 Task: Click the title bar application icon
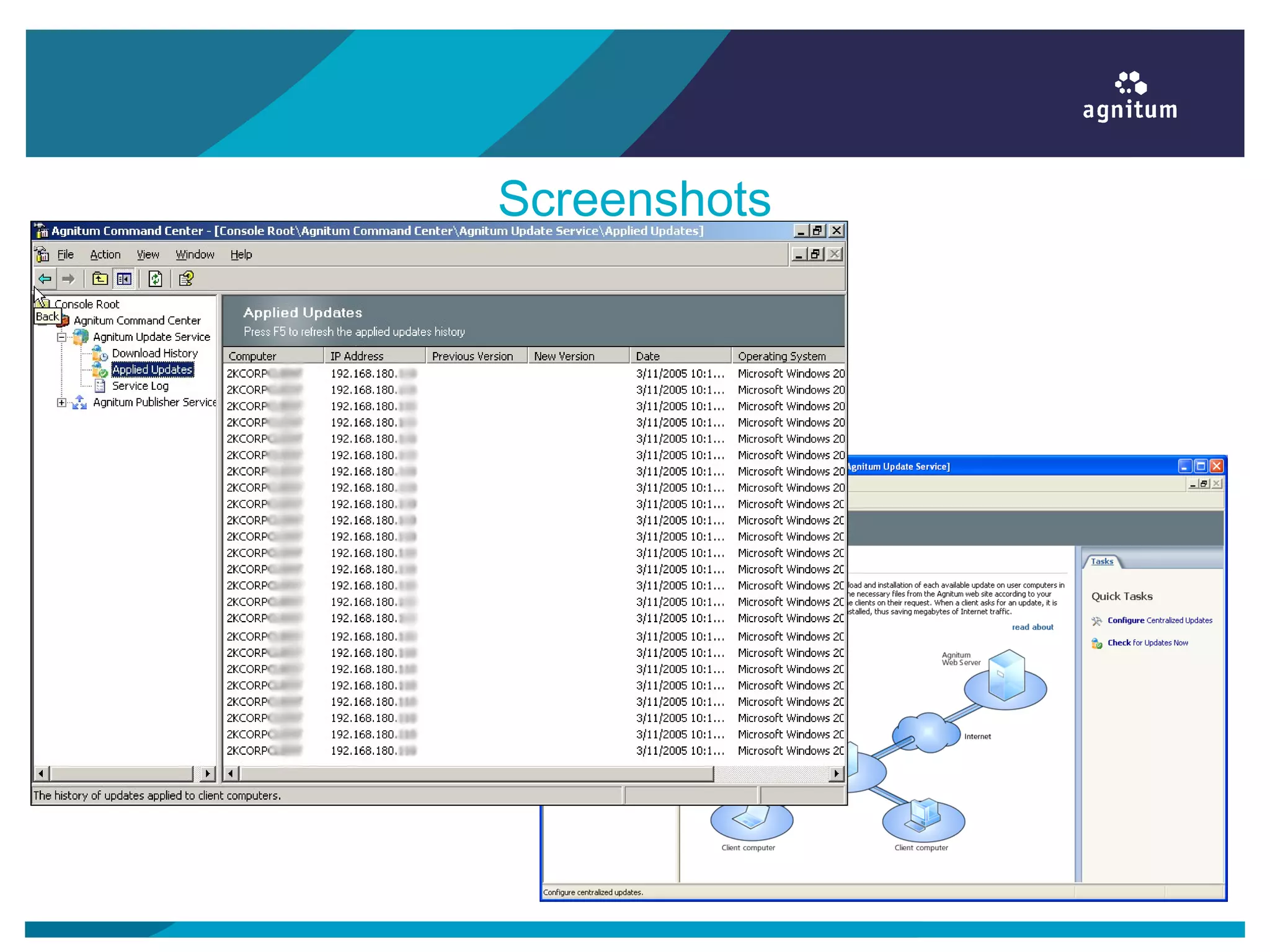[x=42, y=231]
